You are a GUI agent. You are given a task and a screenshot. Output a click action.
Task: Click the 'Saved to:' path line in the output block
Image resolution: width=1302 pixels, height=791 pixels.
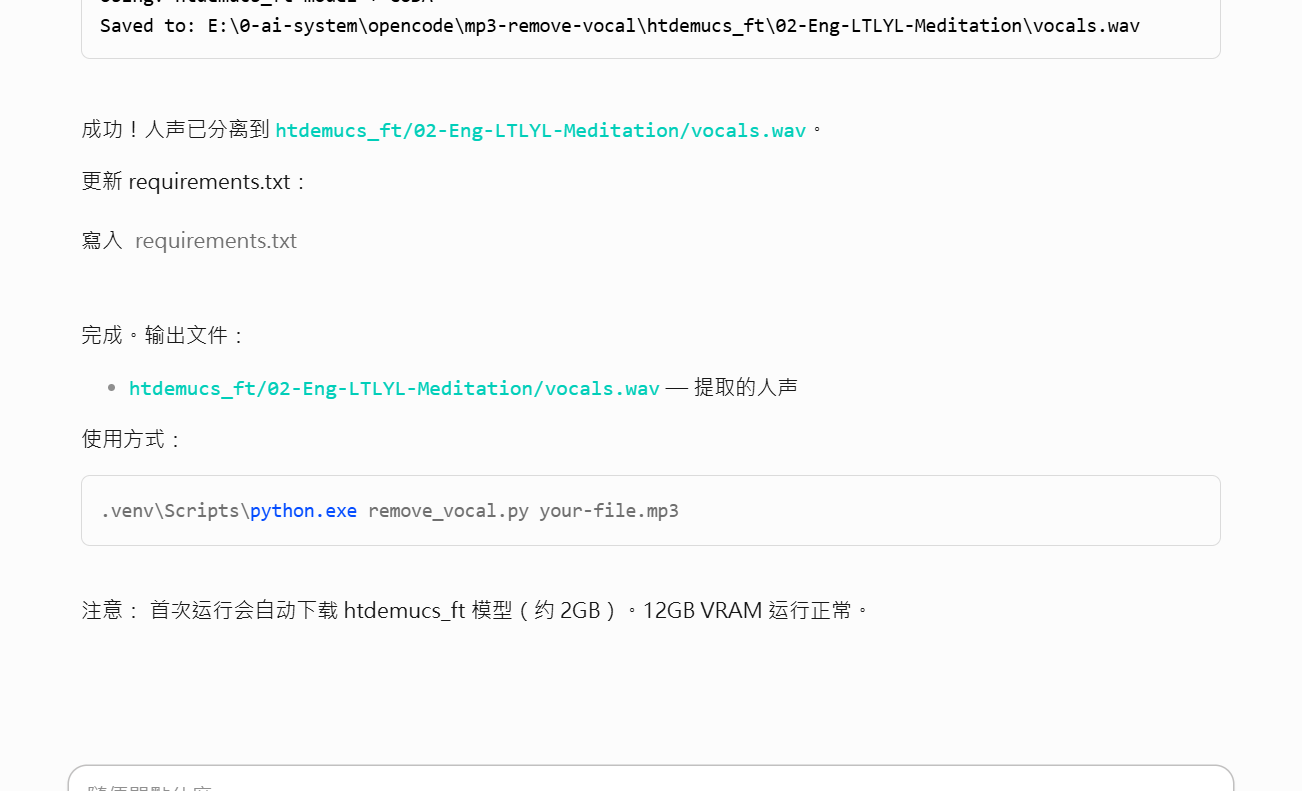(x=619, y=25)
